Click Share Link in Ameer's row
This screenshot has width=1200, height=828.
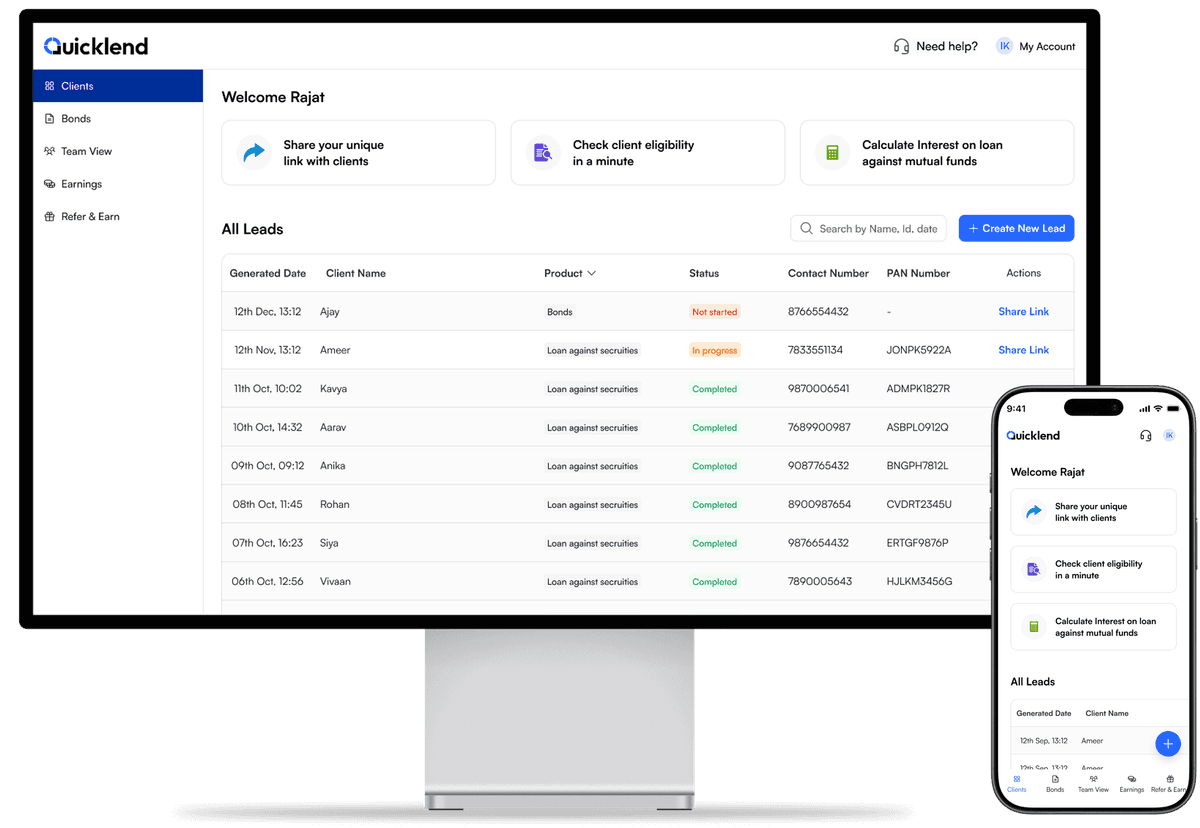(1023, 350)
